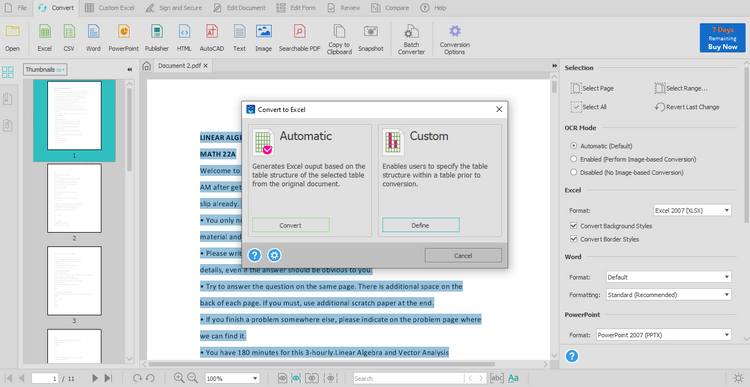This screenshot has height=387, width=750.
Task: Open the Help tab
Action: pyautogui.click(x=433, y=8)
